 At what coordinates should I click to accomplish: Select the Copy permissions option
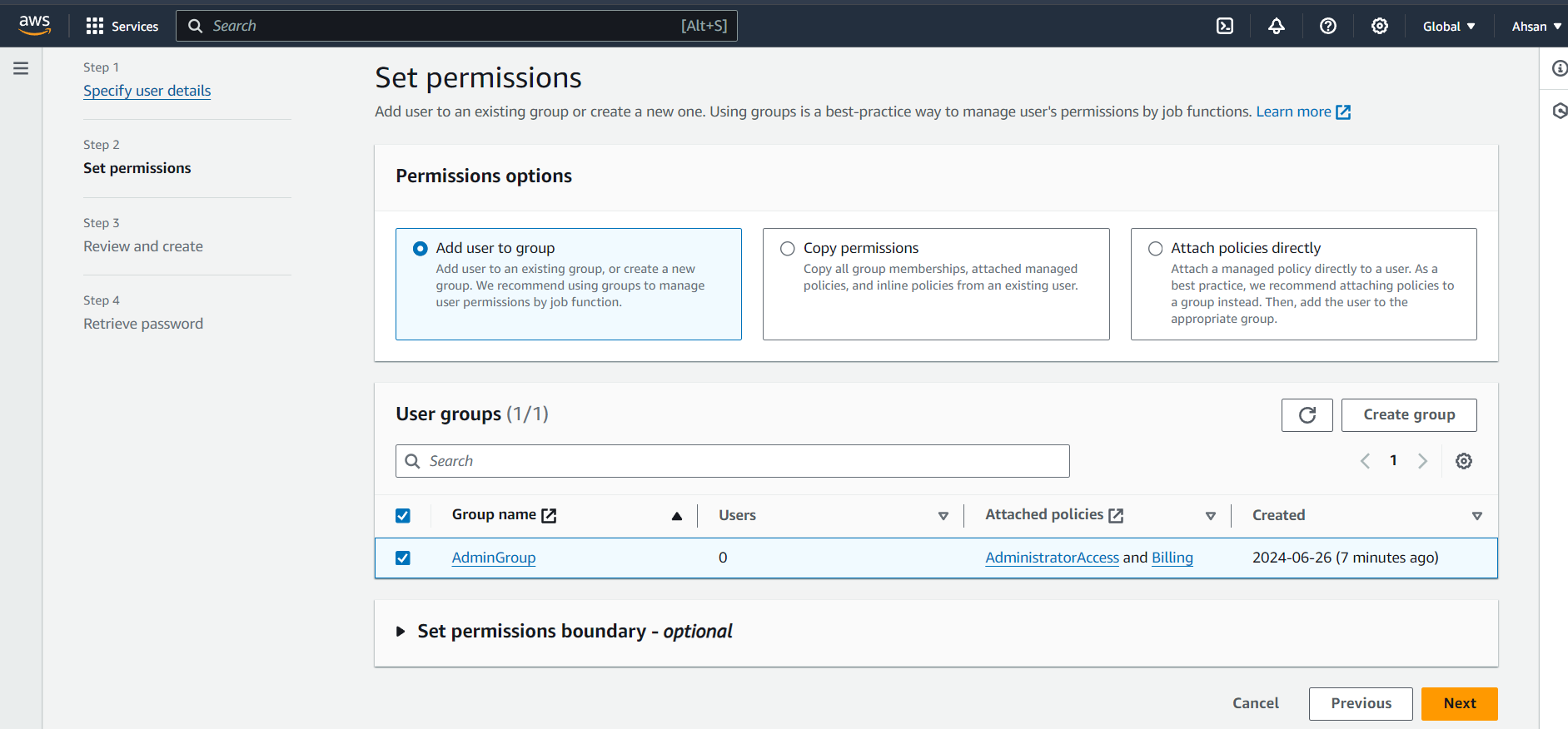pyautogui.click(x=788, y=249)
